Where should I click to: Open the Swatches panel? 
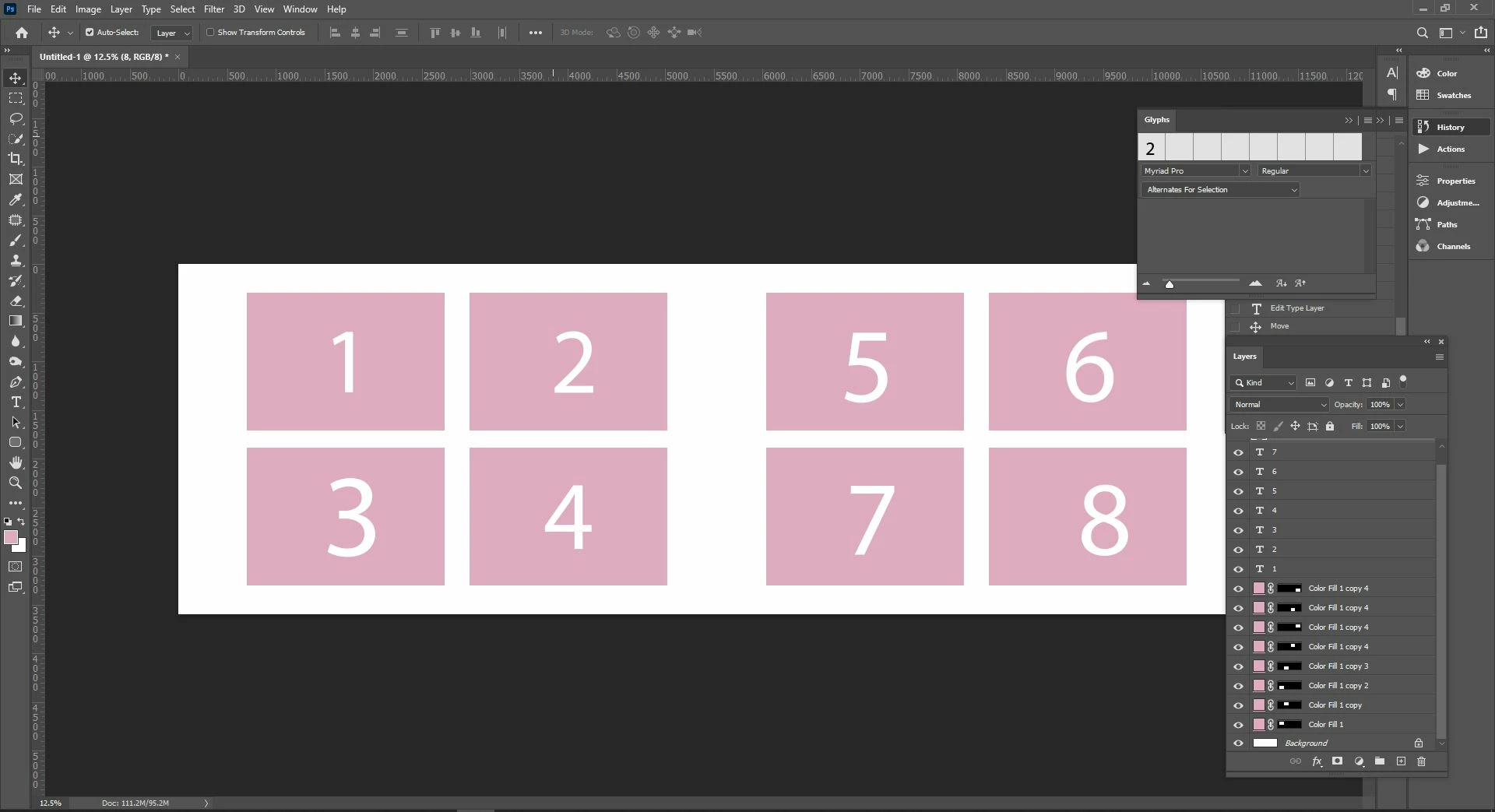coord(1453,95)
